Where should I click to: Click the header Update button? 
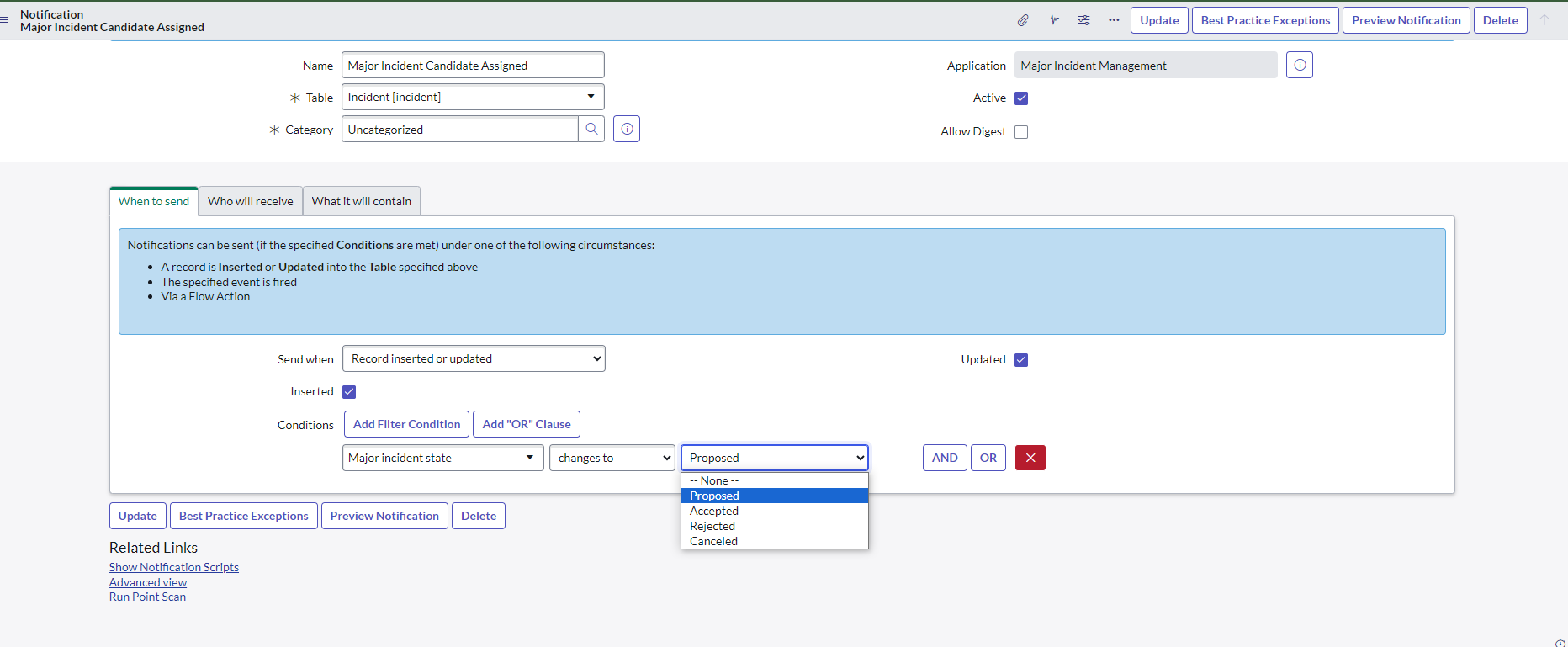(x=1159, y=20)
